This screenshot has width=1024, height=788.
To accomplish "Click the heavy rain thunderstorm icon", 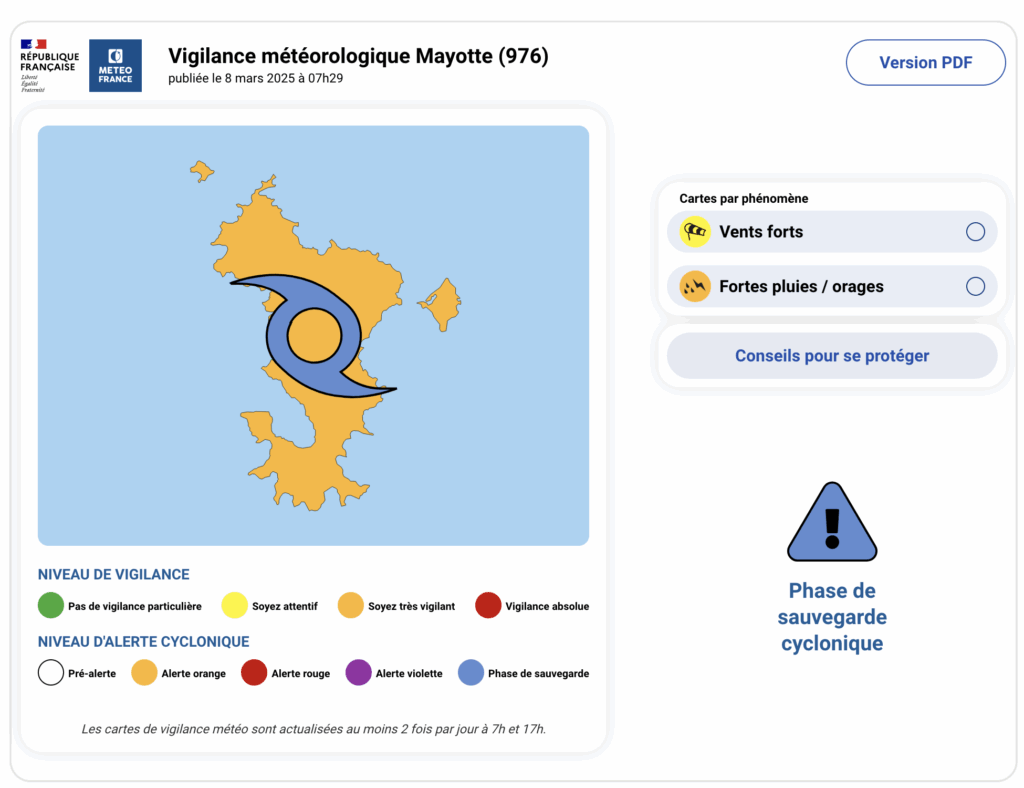I will (x=695, y=287).
